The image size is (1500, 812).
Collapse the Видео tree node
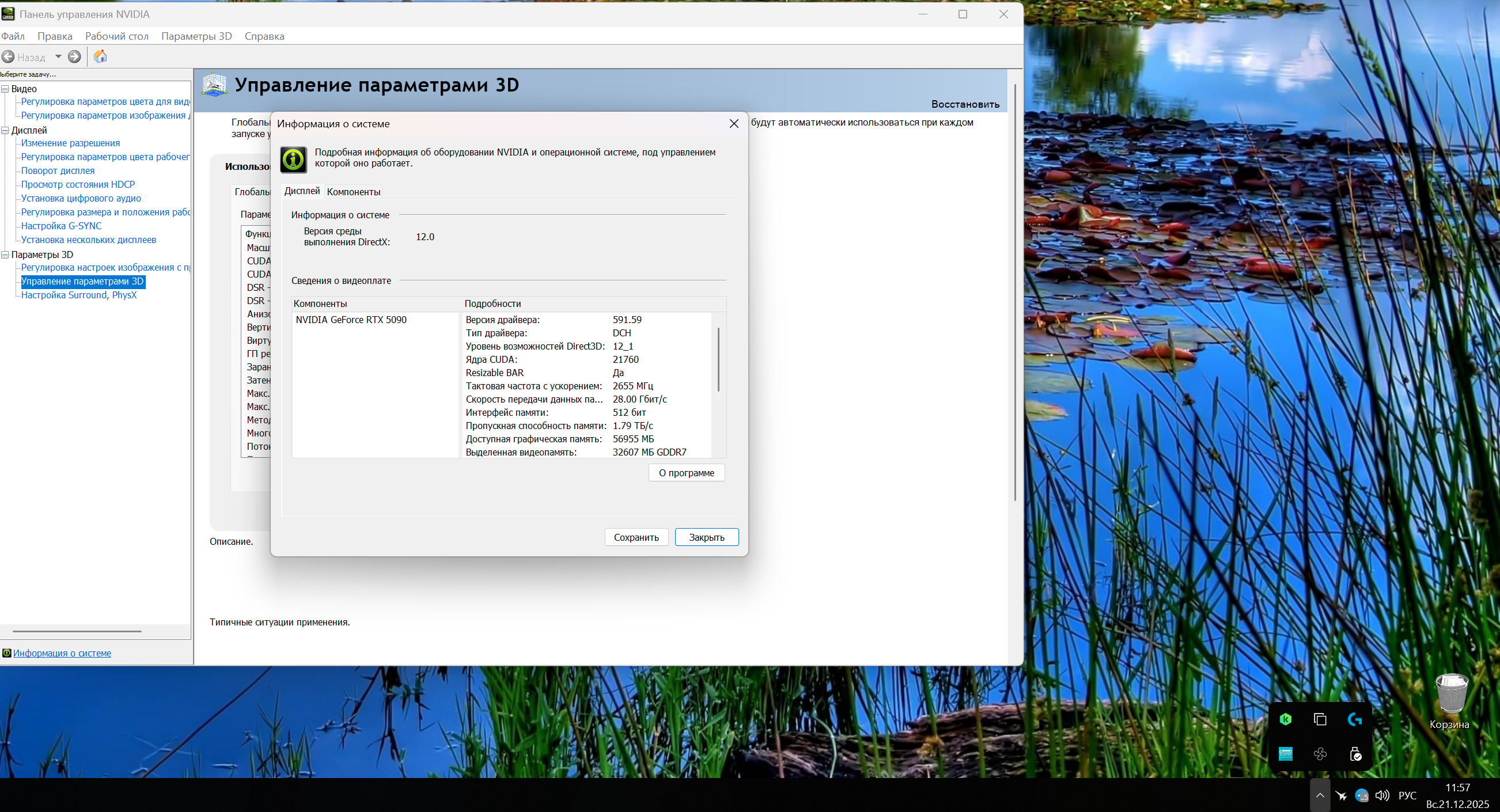(5, 89)
